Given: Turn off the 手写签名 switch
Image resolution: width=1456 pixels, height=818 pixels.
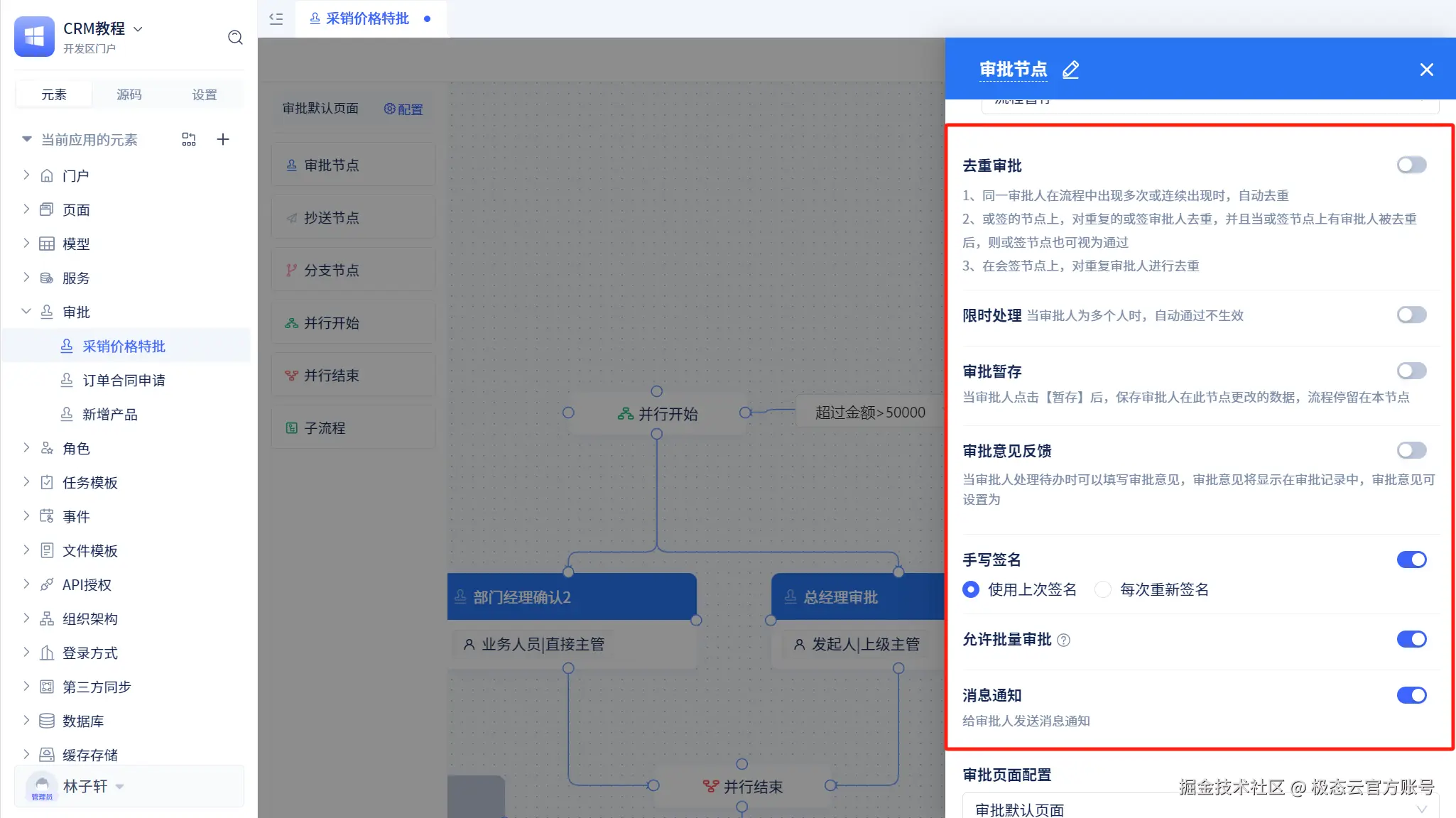Looking at the screenshot, I should 1411,560.
